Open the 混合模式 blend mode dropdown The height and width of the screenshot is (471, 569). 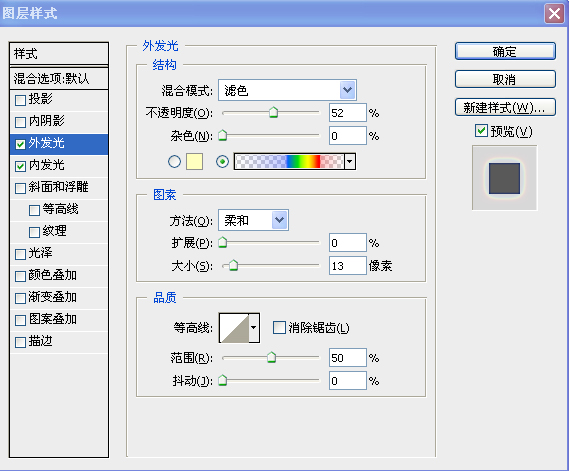287,90
